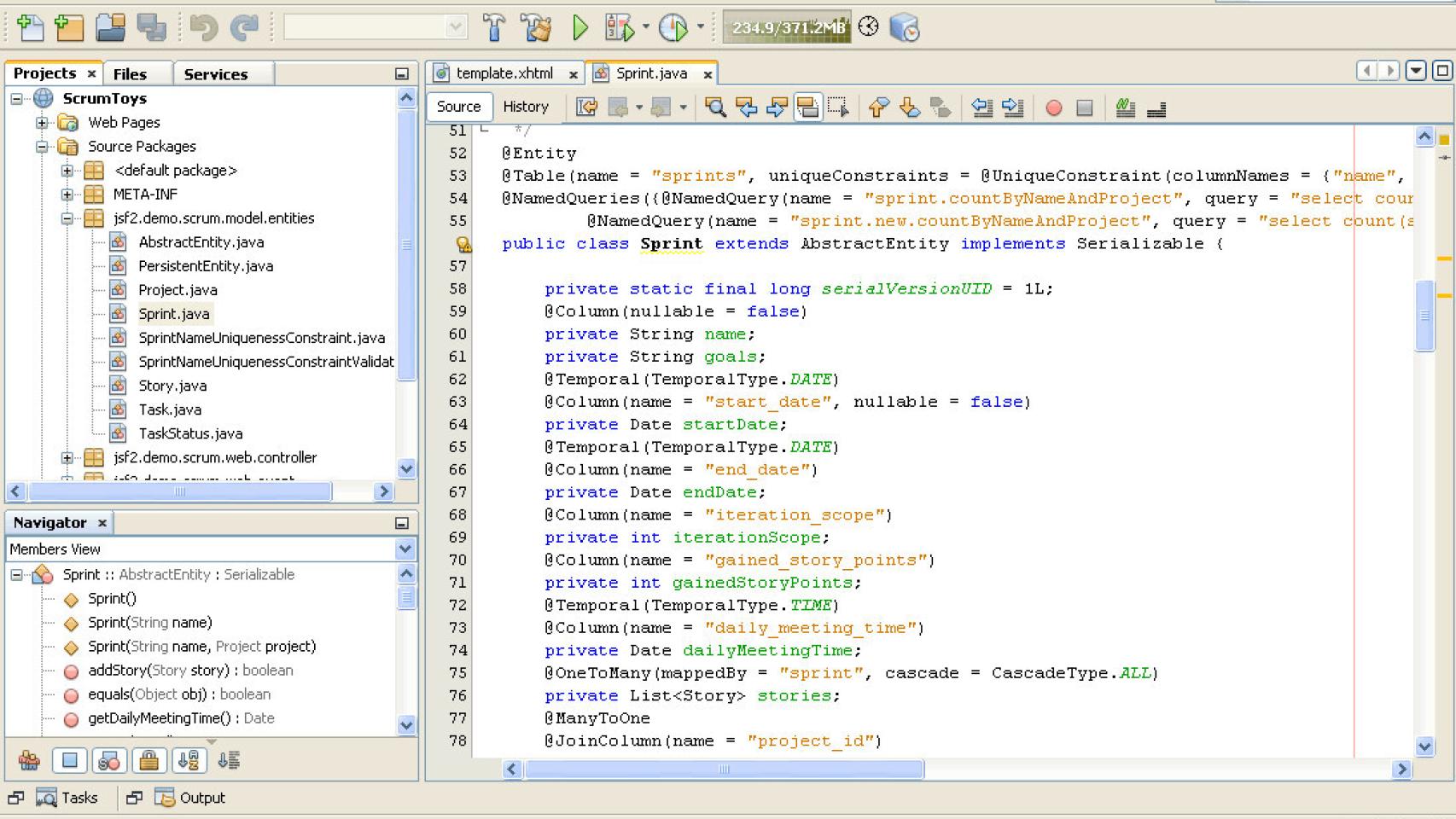Click the memory usage heap indicator
The image size is (1456, 819).
[787, 28]
